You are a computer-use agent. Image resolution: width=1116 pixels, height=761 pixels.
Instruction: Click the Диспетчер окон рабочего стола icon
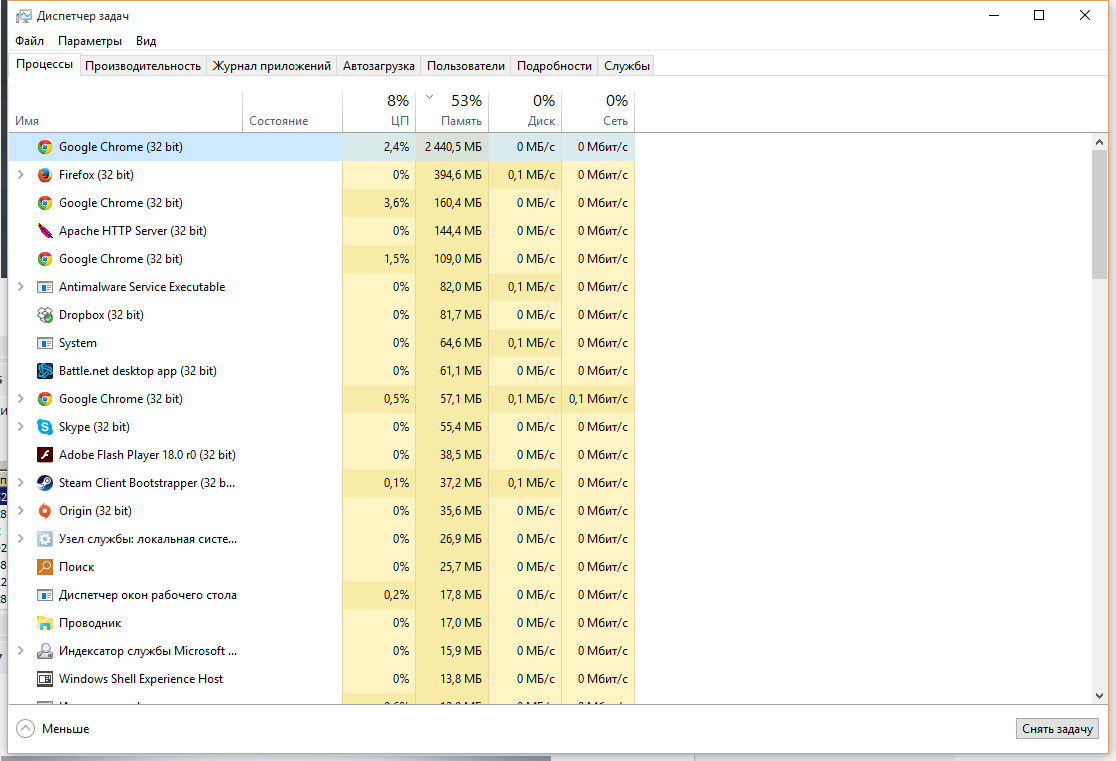[x=45, y=595]
